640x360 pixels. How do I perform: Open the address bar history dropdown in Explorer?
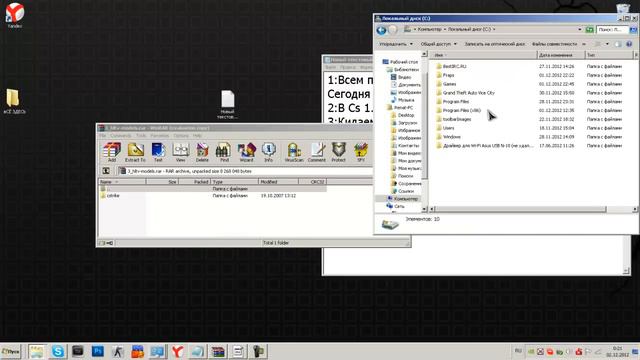pos(580,30)
